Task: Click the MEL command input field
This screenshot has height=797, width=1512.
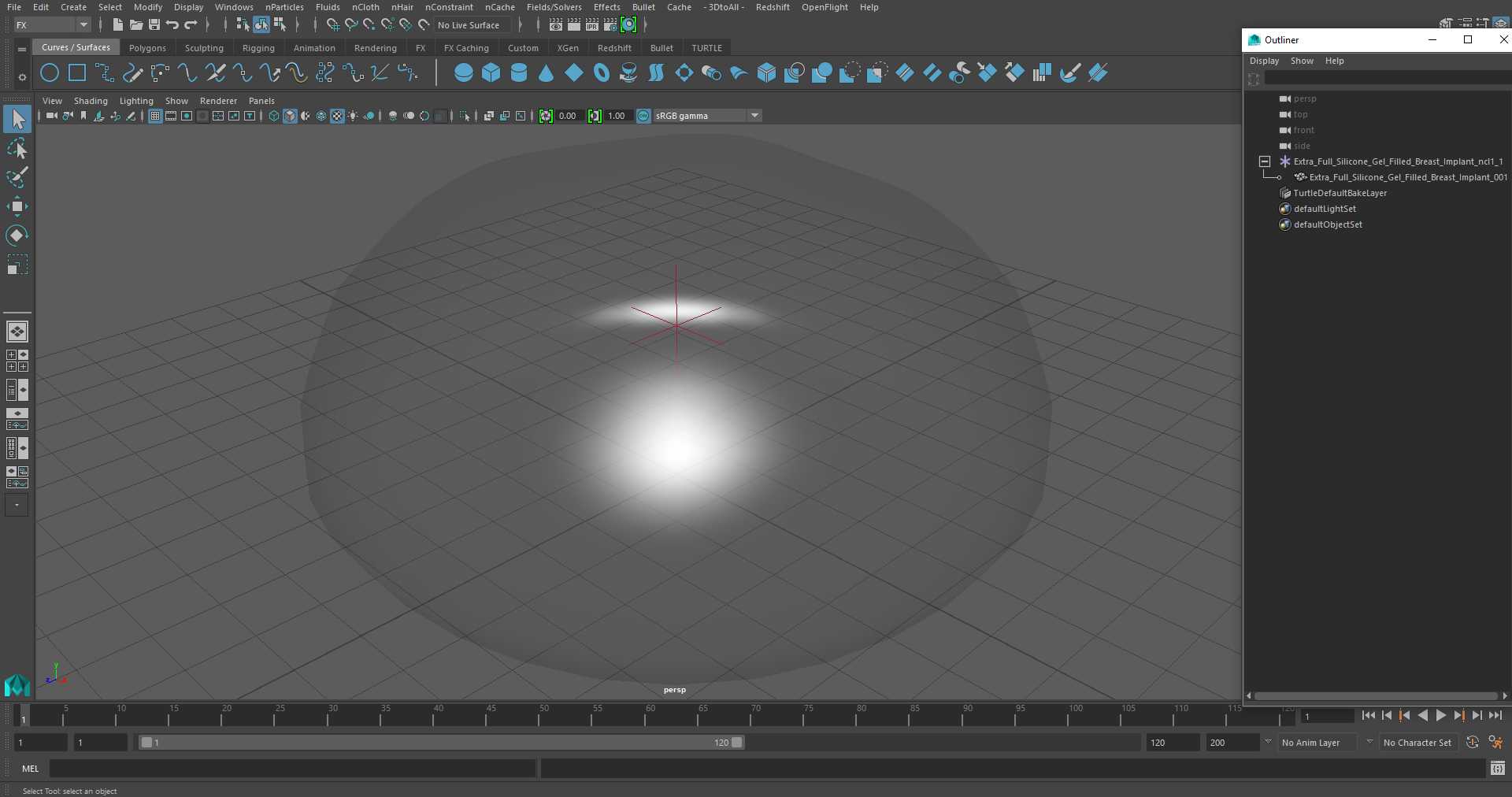Action: [x=292, y=768]
